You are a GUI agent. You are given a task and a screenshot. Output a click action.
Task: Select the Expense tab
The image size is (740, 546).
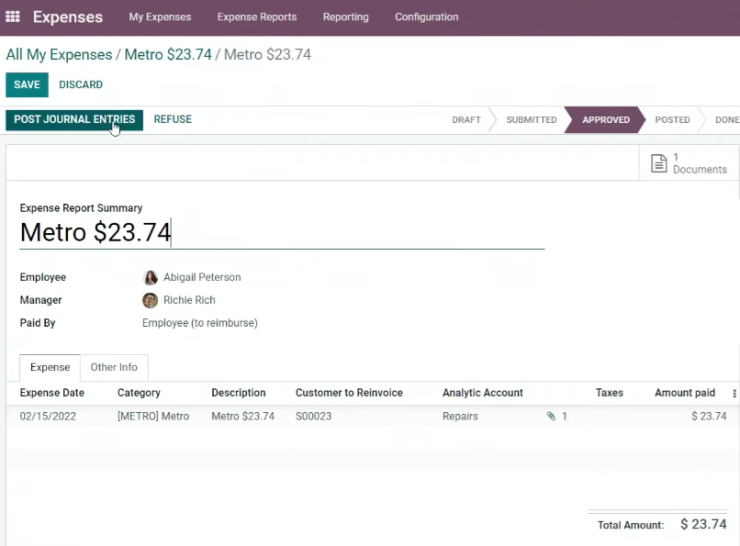coord(50,367)
